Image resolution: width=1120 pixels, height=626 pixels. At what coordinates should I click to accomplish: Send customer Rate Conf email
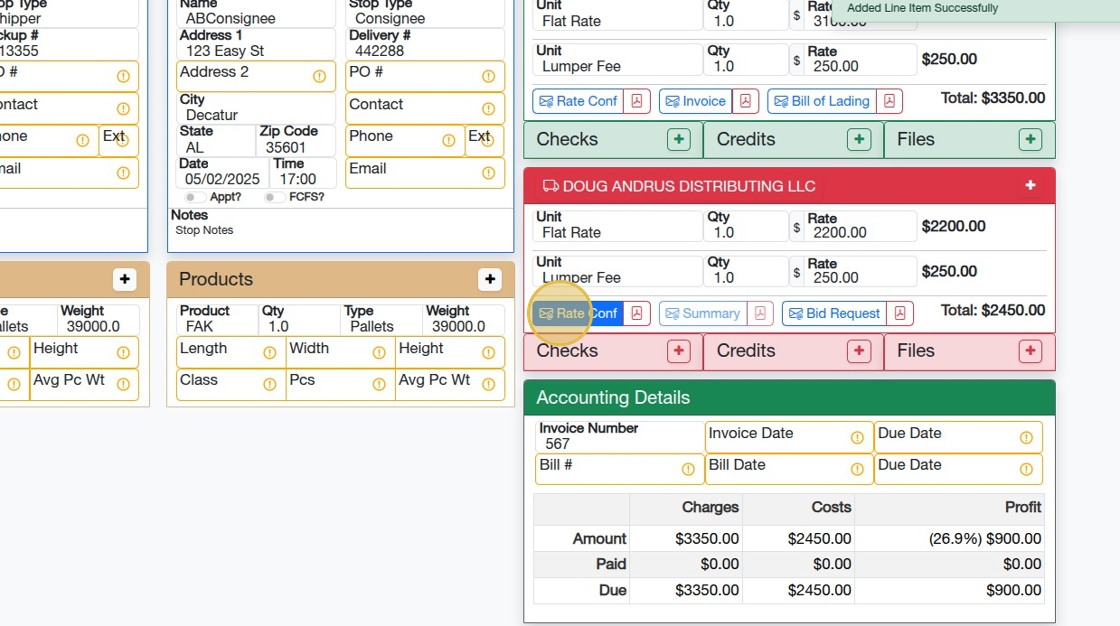(578, 101)
